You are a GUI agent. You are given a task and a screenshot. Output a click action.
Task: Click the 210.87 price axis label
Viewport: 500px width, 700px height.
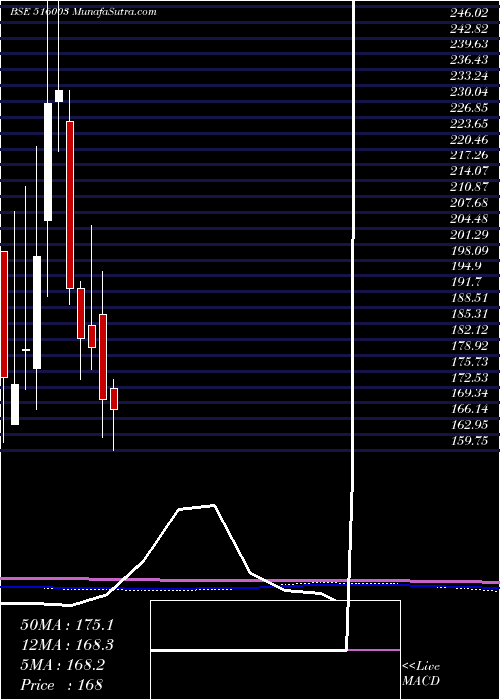469,187
